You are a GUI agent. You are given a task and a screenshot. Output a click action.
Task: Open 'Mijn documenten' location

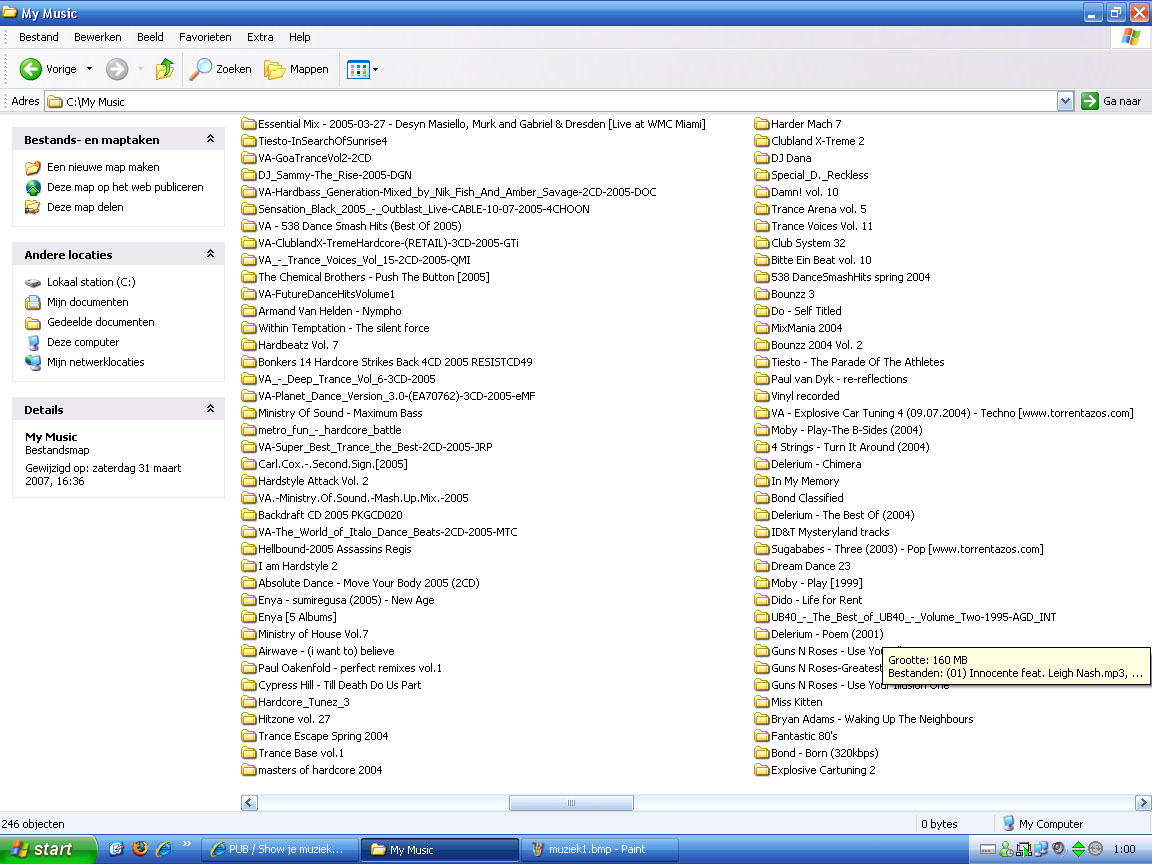click(87, 302)
